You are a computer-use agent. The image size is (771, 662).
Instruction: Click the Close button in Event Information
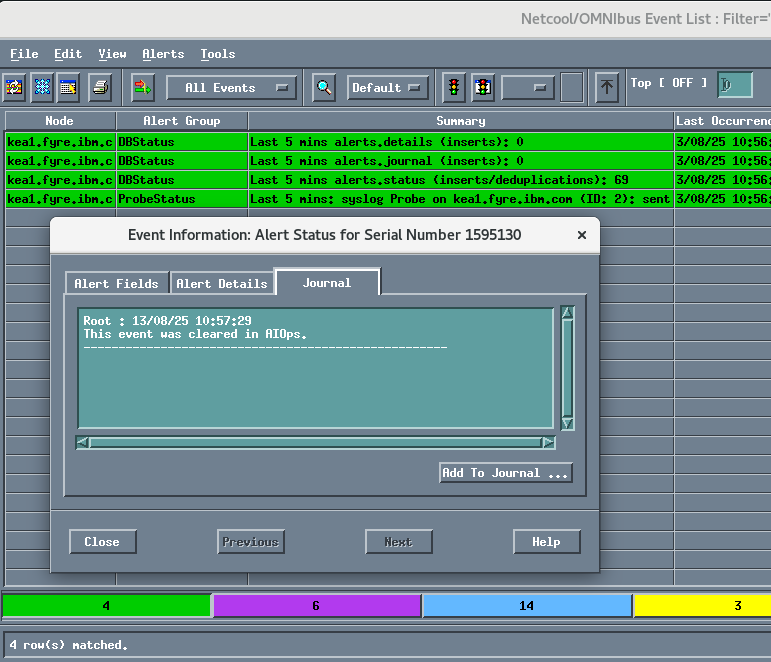tap(102, 542)
